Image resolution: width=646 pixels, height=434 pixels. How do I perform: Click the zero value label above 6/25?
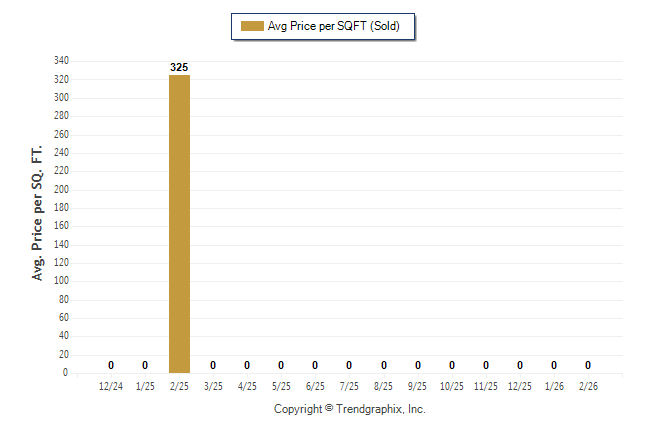315,365
